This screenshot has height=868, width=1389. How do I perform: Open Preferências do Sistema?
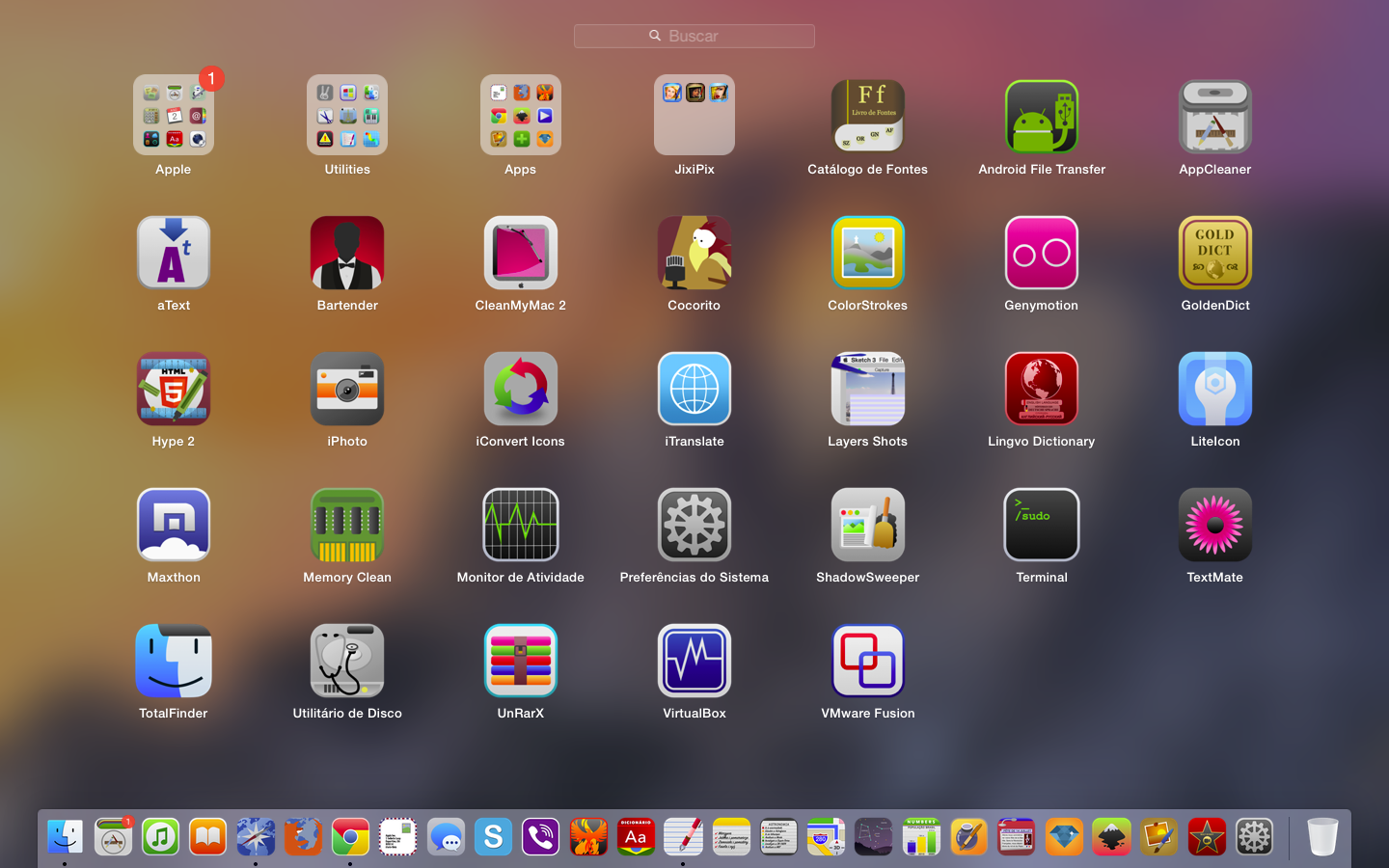[x=694, y=525]
